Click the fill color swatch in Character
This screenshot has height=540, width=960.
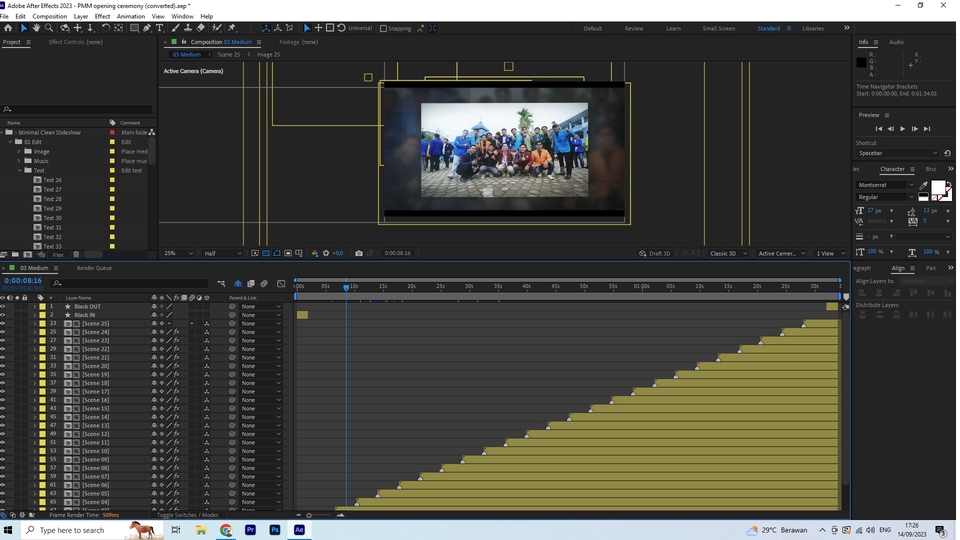point(937,187)
